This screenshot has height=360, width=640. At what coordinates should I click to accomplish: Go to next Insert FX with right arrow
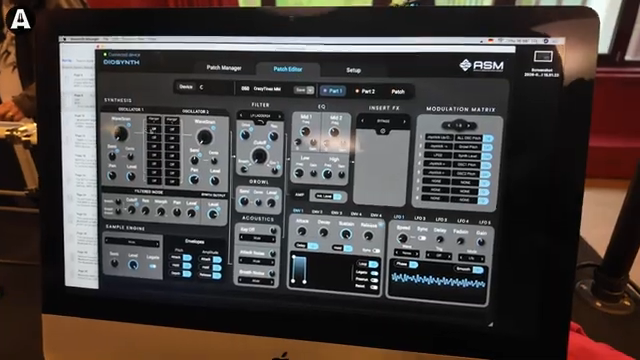tap(404, 122)
